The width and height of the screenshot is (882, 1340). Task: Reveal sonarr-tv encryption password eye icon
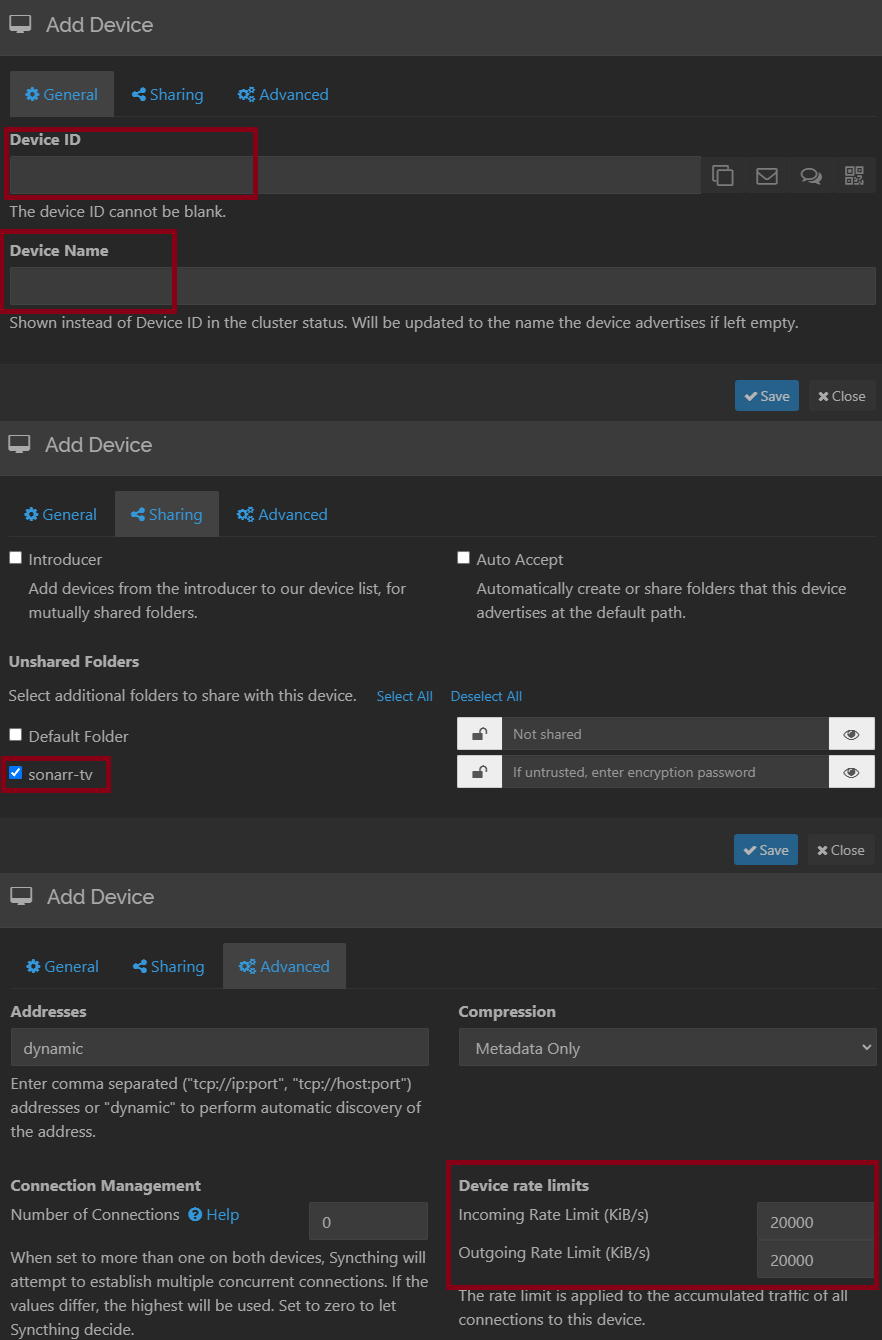point(851,772)
